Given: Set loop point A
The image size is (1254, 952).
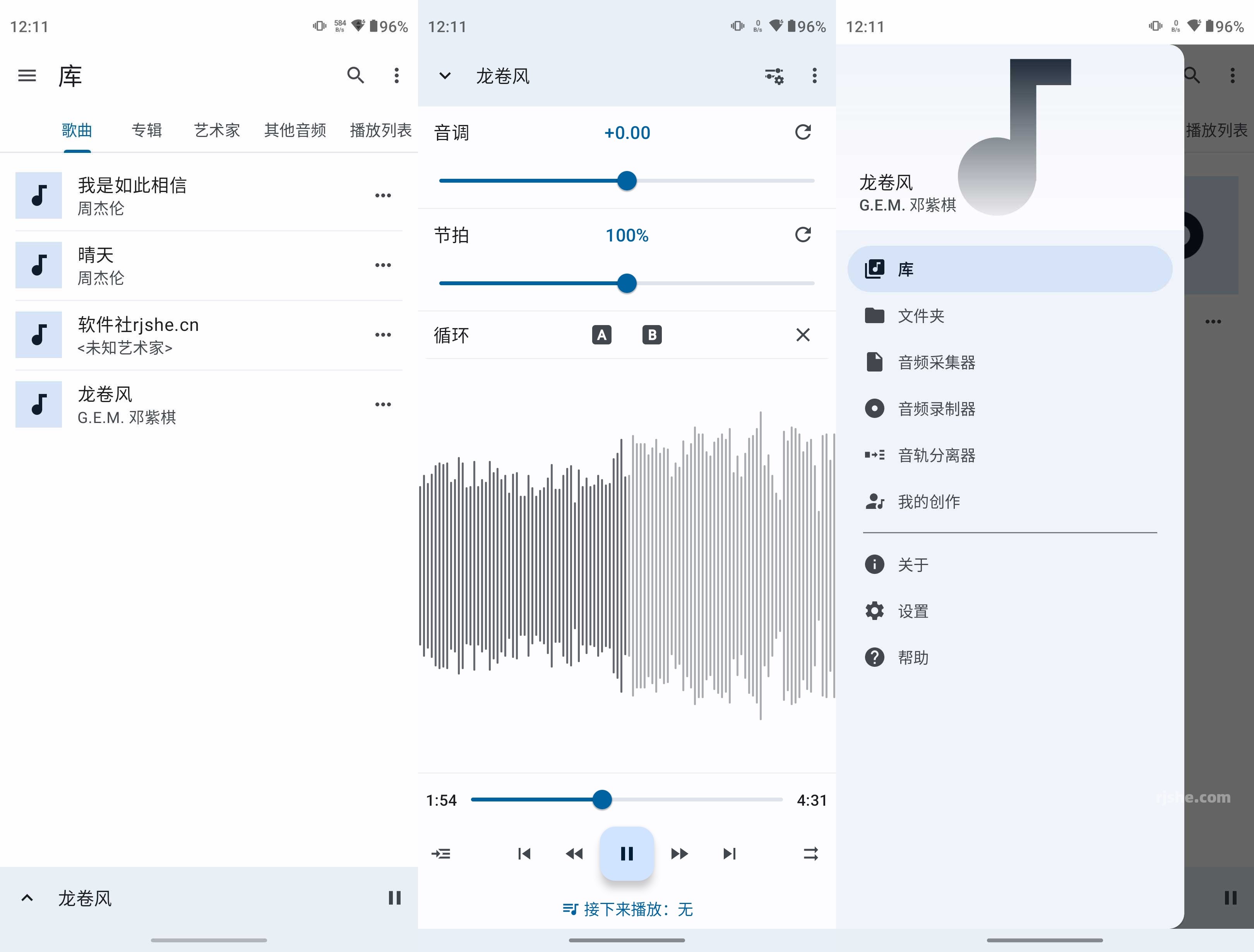Looking at the screenshot, I should [601, 334].
